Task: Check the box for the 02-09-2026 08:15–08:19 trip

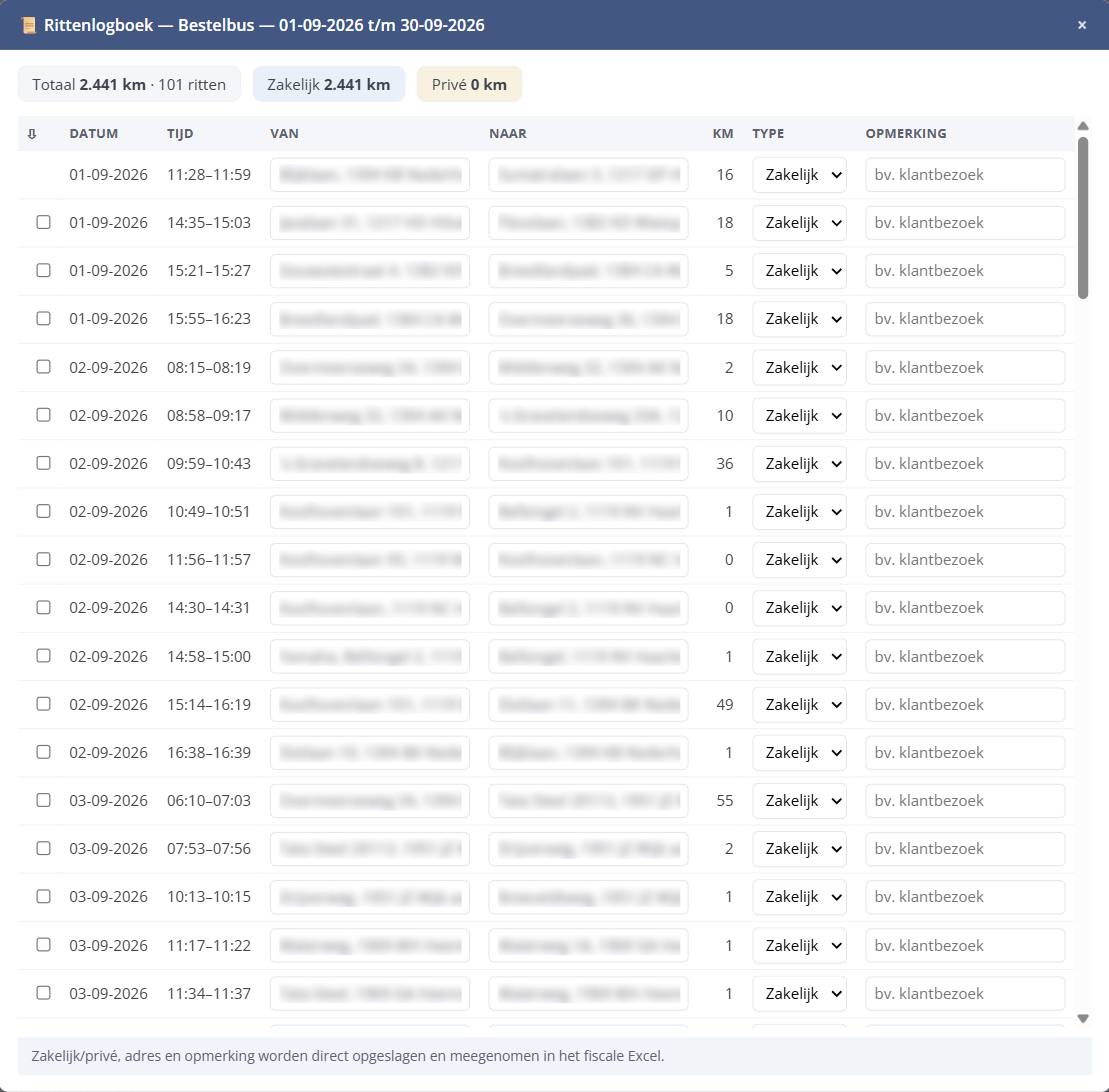Action: 43,366
